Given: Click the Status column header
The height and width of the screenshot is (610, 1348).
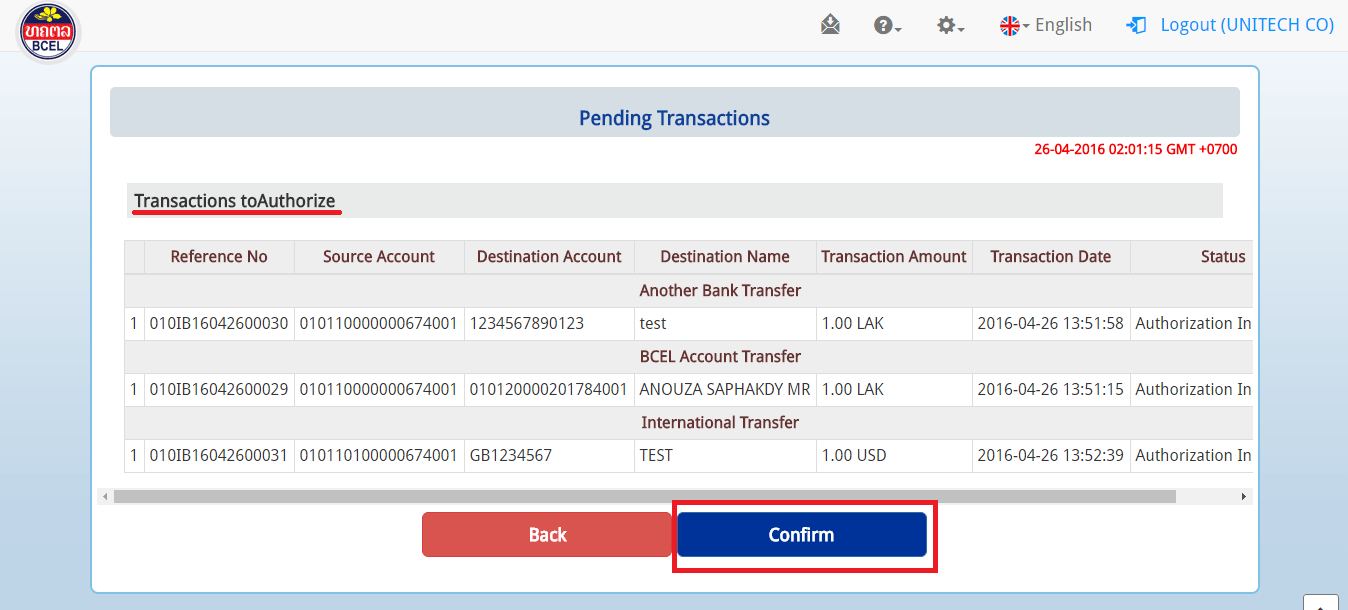Looking at the screenshot, I should [1191, 257].
